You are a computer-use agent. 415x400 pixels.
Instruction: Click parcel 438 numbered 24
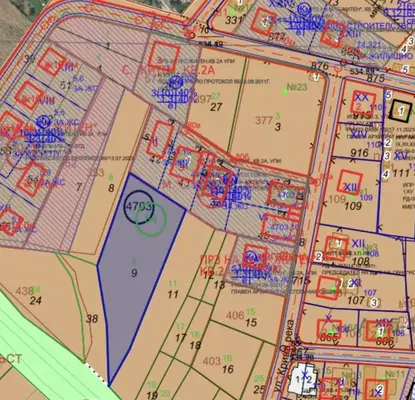[x=29, y=296]
